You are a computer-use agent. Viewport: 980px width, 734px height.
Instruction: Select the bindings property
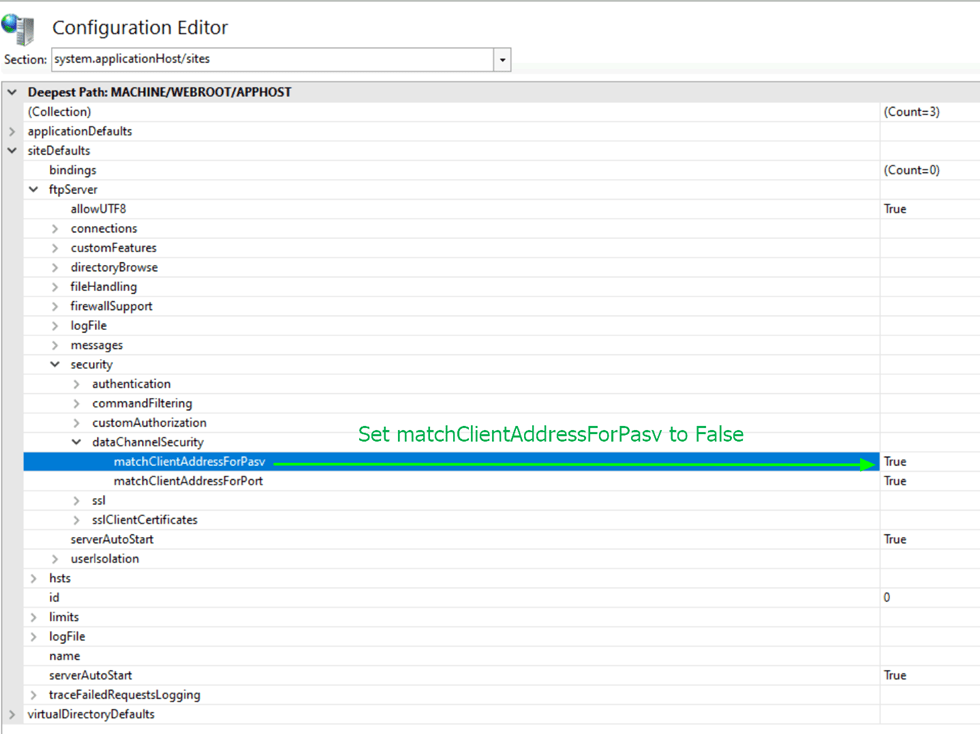(x=72, y=170)
